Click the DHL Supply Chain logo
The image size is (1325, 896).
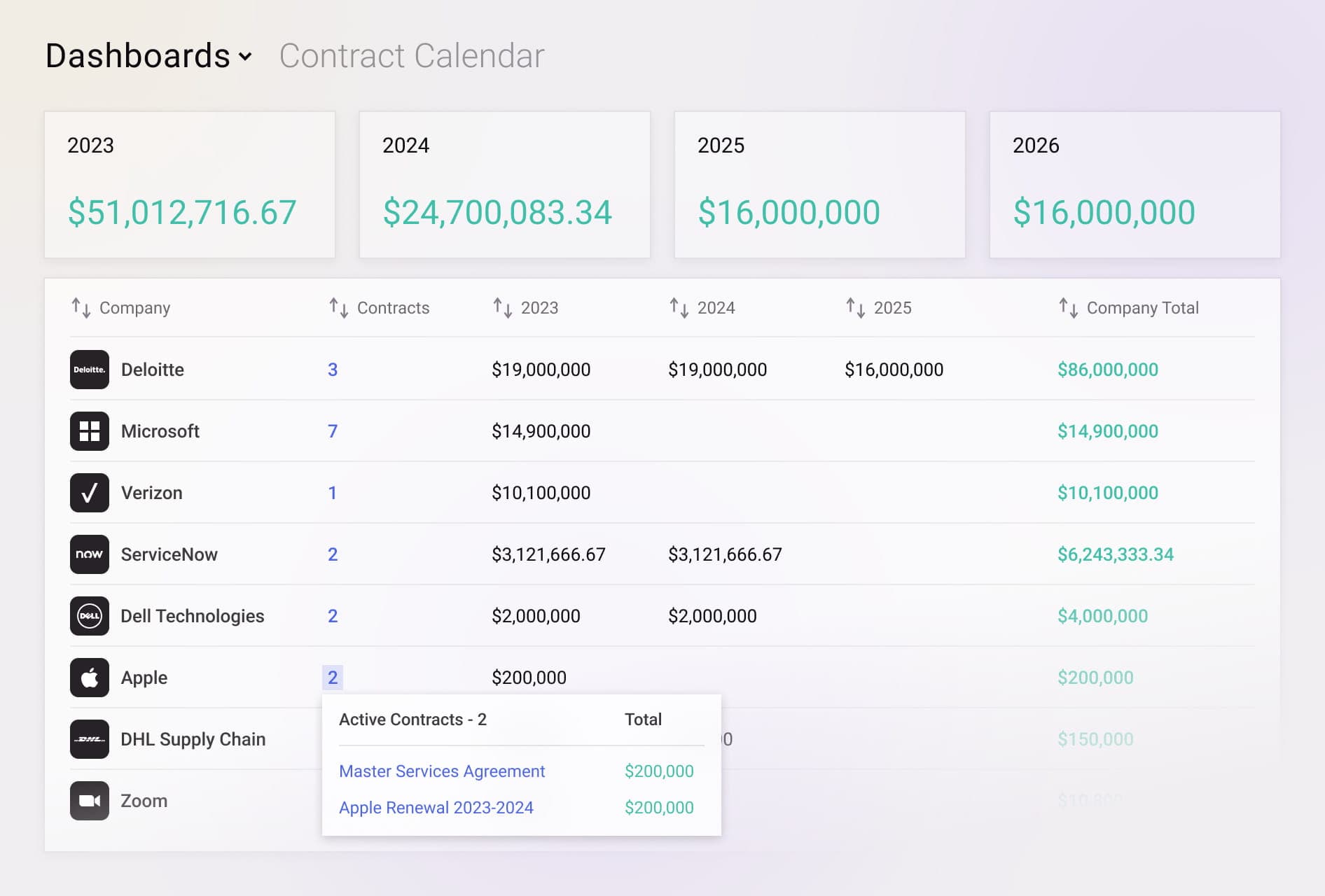click(x=88, y=738)
